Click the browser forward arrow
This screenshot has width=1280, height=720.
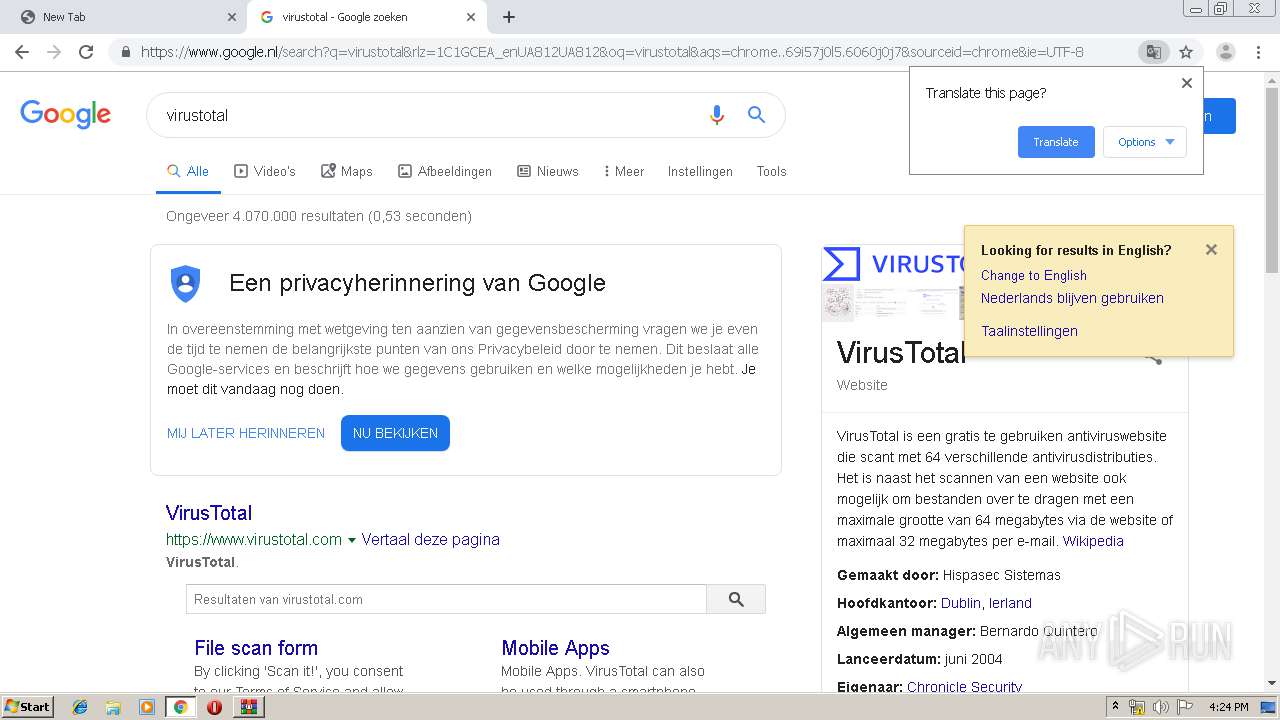[54, 52]
